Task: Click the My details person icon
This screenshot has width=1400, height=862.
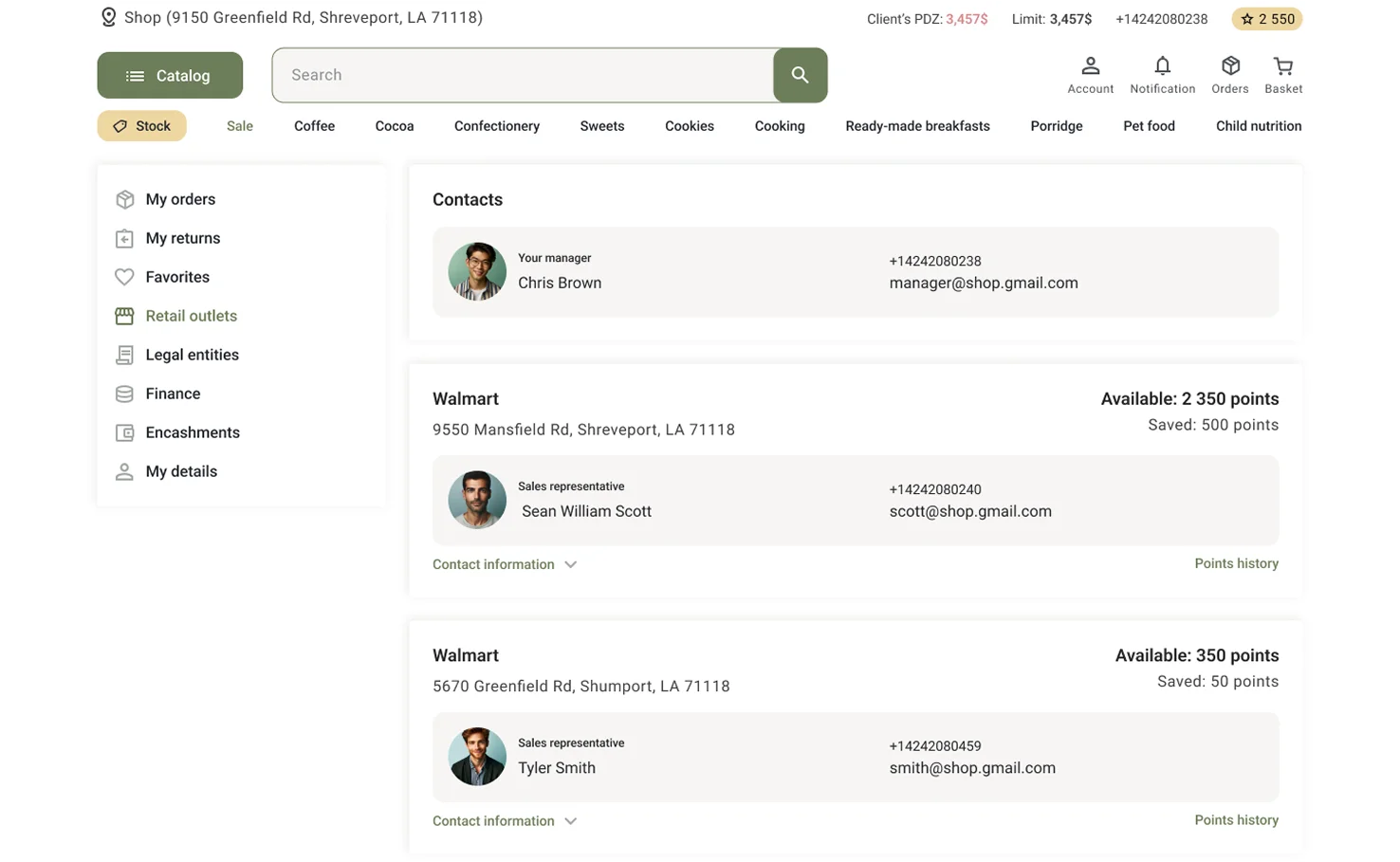Action: [124, 471]
